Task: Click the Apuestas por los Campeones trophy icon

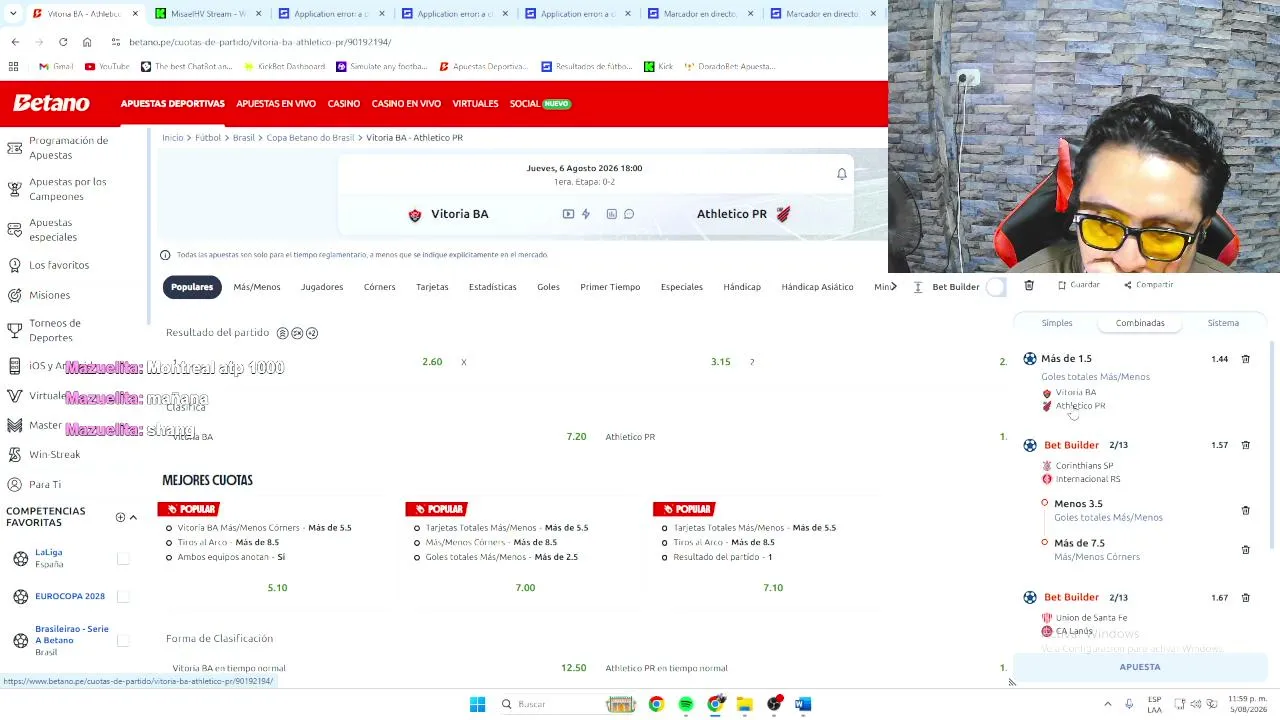Action: [14, 189]
